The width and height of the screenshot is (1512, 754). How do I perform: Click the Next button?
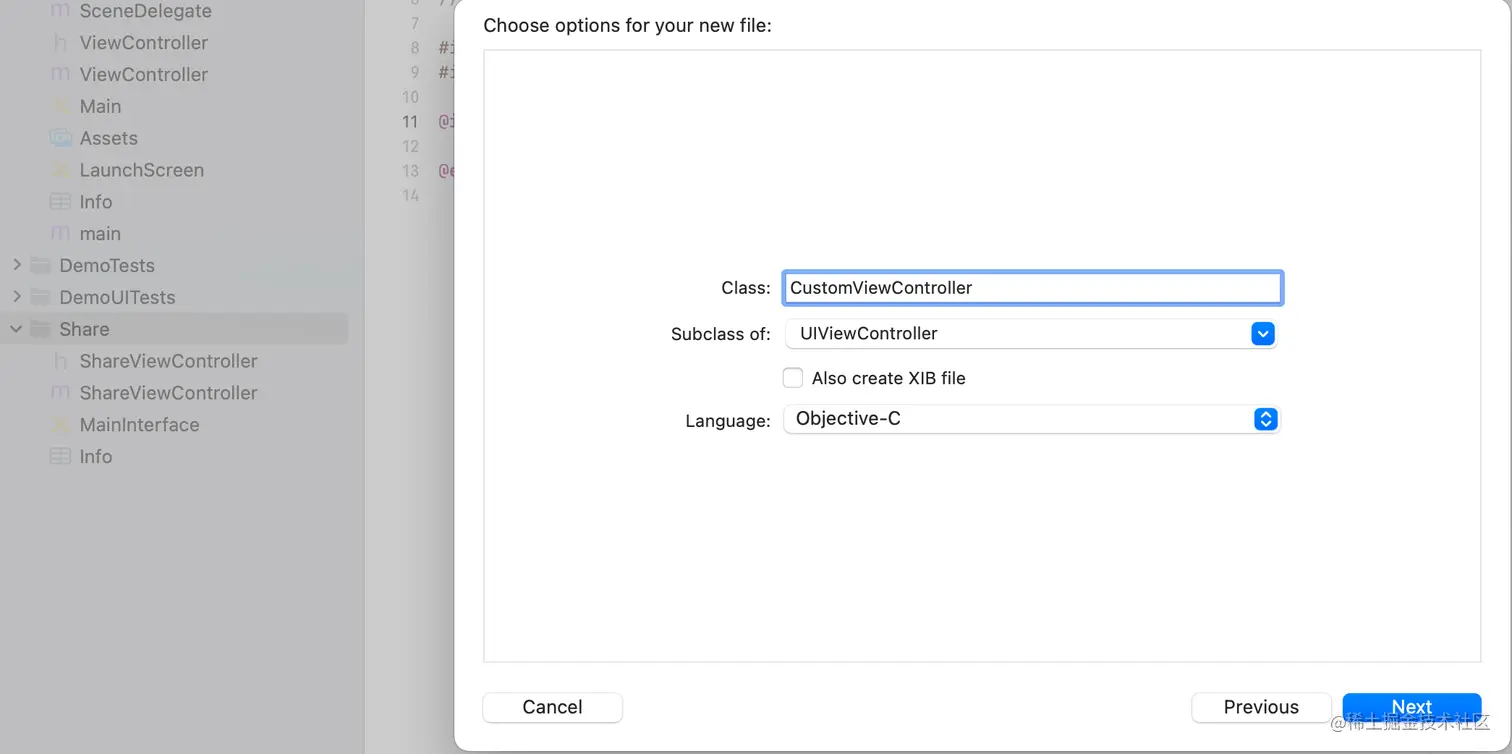pos(1411,707)
